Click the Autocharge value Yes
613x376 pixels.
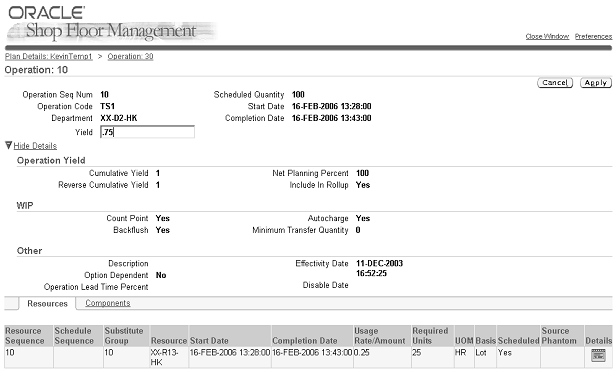point(363,218)
